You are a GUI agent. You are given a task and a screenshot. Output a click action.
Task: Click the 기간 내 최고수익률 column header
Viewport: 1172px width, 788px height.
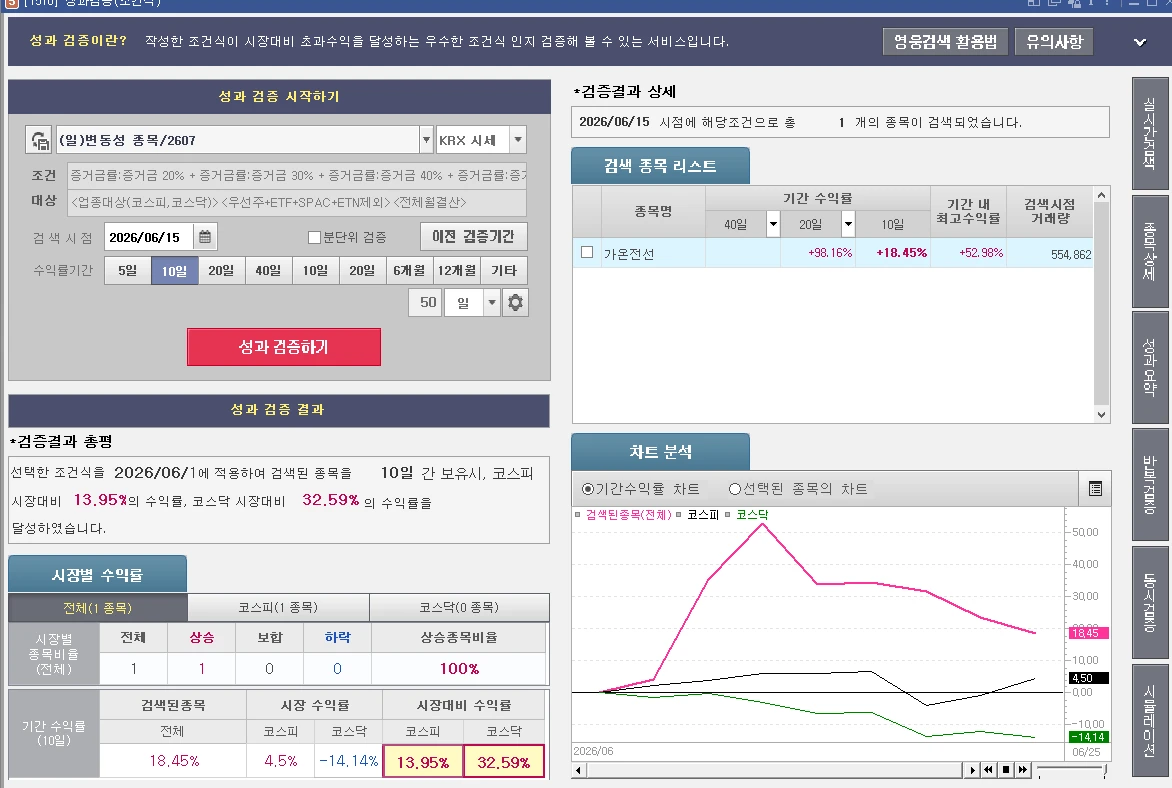pyautogui.click(x=967, y=212)
